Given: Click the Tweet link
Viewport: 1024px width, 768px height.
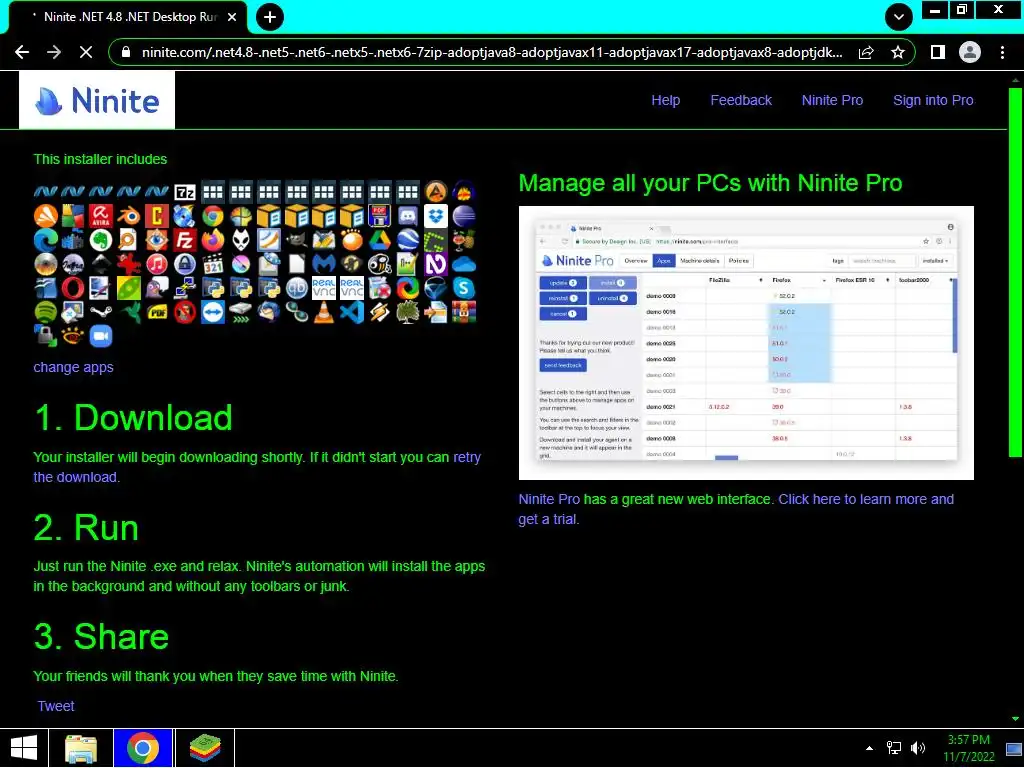Looking at the screenshot, I should coord(56,706).
